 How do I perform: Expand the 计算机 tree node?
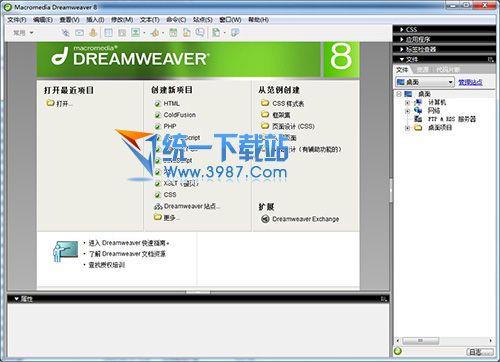(x=407, y=102)
